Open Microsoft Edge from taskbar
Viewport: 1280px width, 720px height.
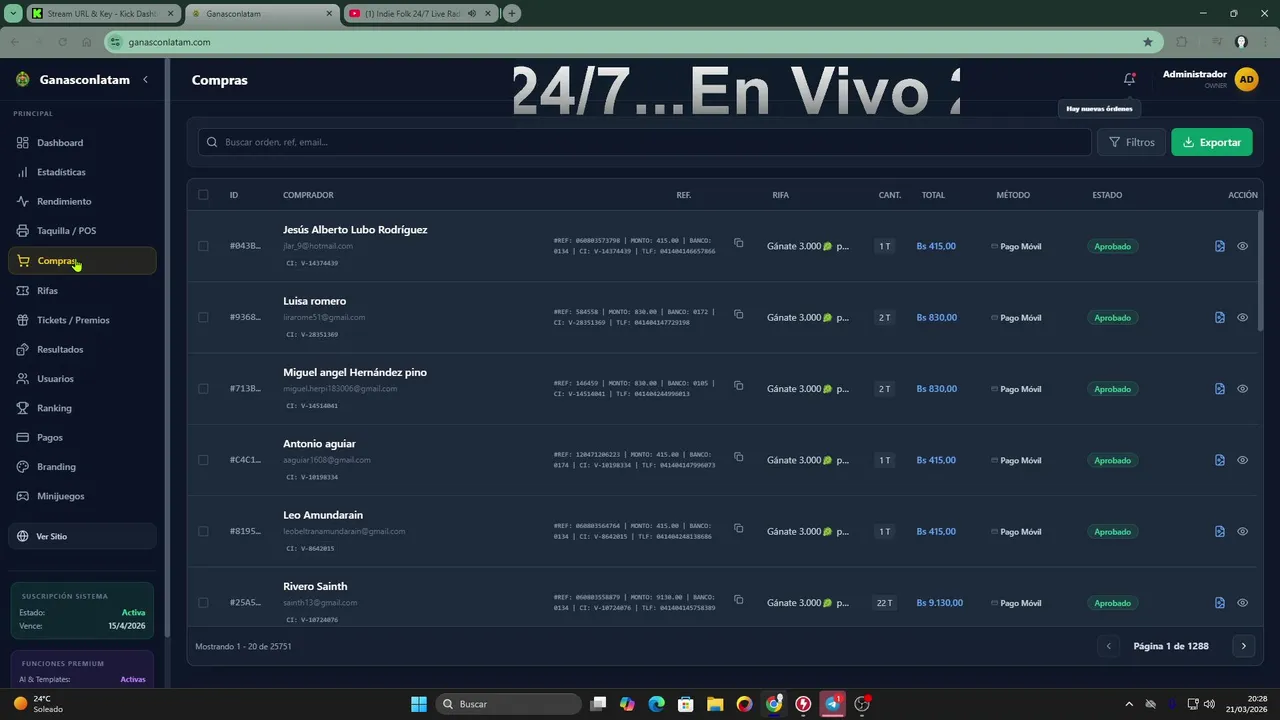pos(656,704)
